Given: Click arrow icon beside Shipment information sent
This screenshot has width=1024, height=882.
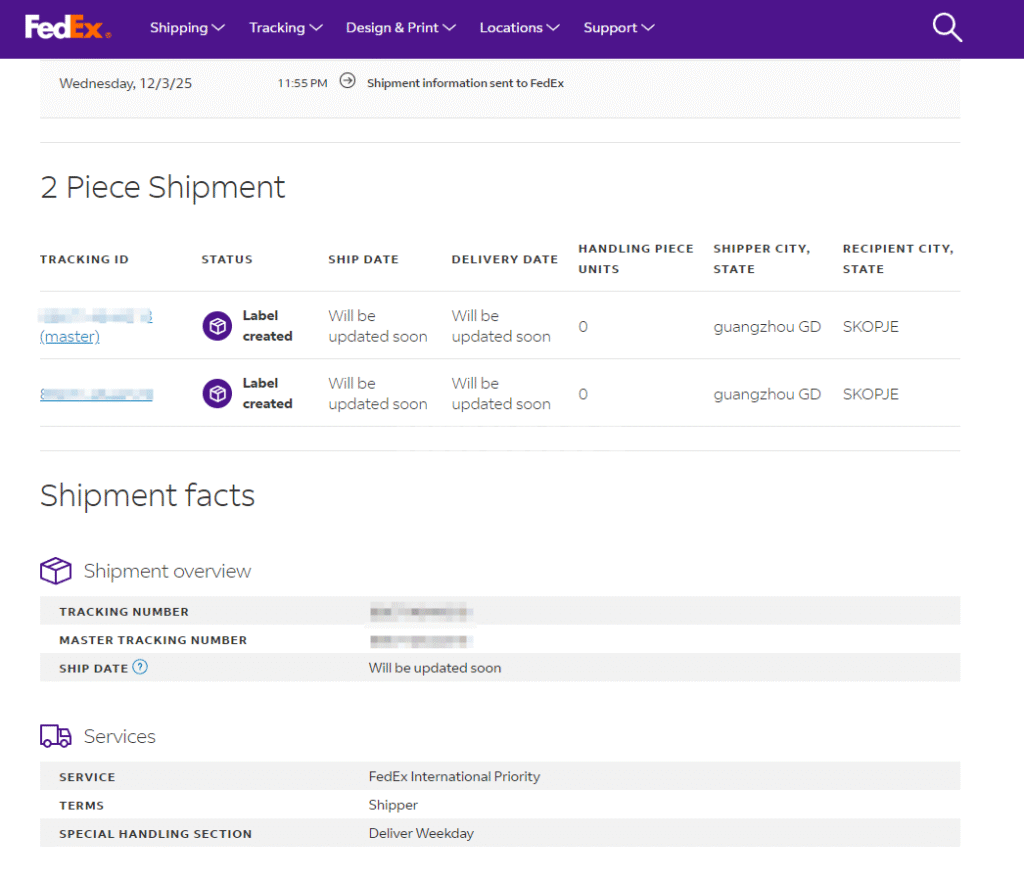Looking at the screenshot, I should 347,82.
